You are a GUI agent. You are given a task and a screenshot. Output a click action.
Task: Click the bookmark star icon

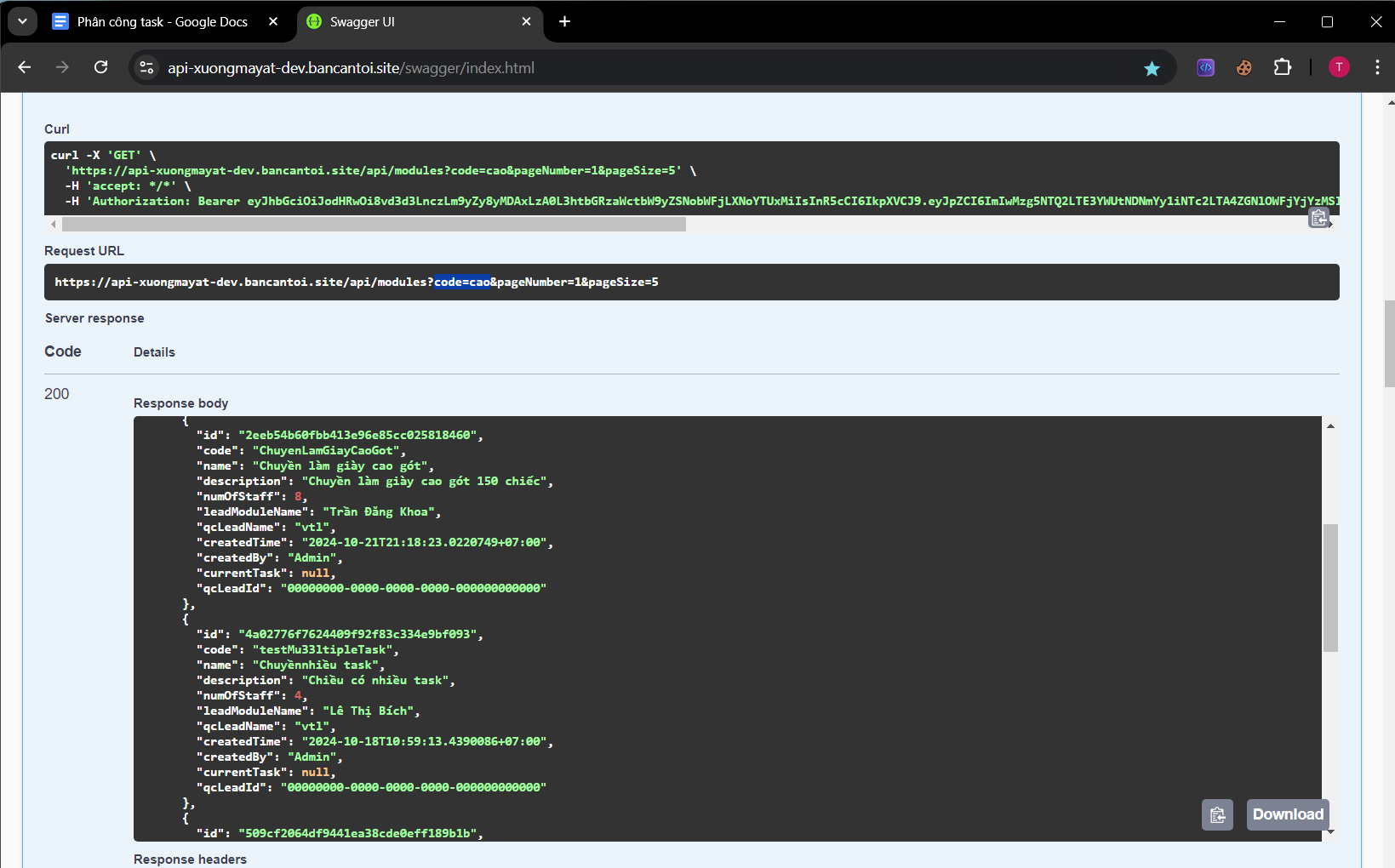pos(1152,68)
